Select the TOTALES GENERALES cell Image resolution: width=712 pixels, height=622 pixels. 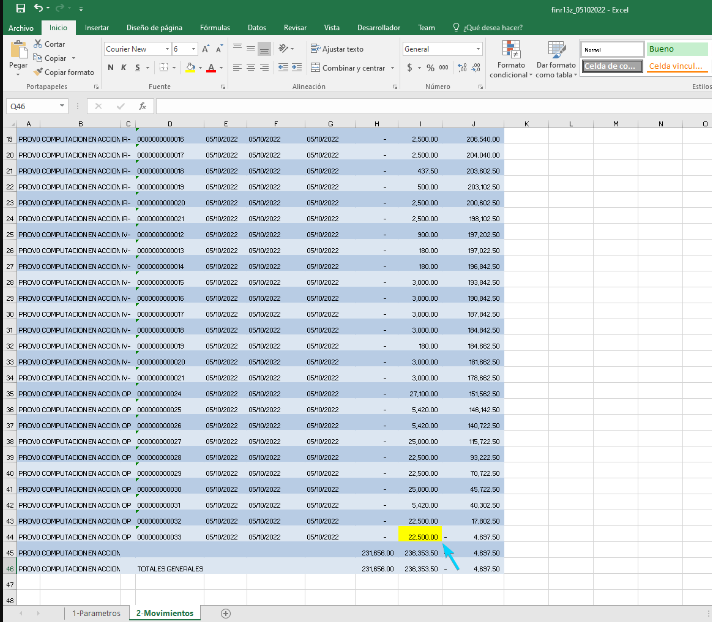170,568
